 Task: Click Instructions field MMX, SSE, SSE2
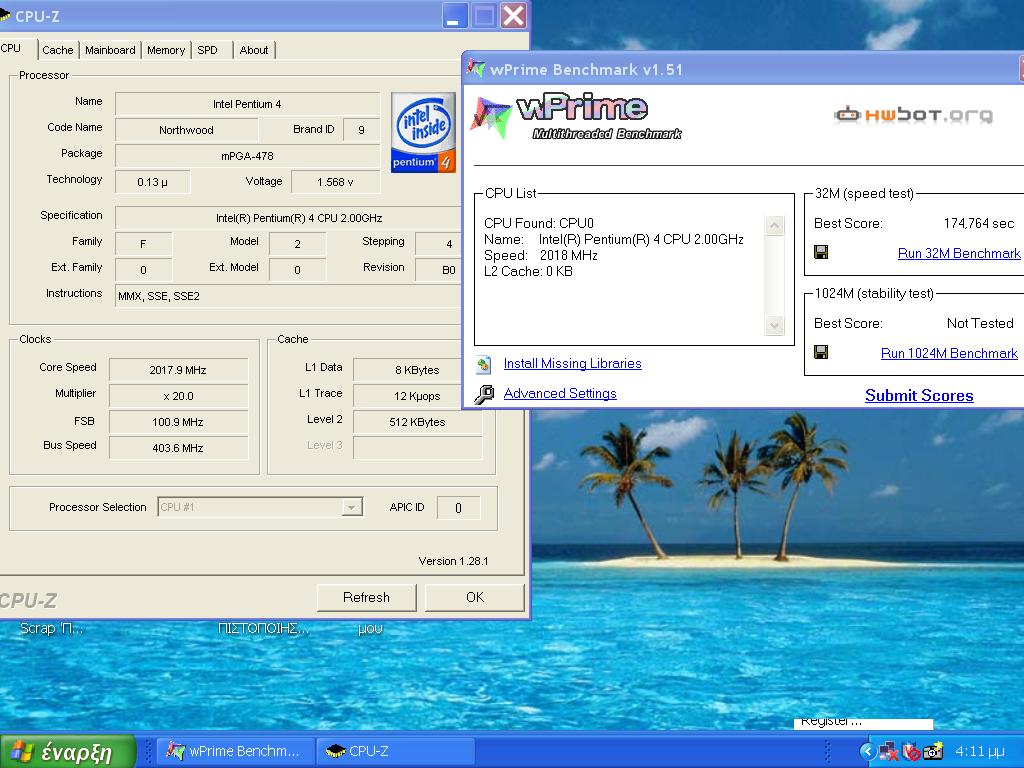288,296
